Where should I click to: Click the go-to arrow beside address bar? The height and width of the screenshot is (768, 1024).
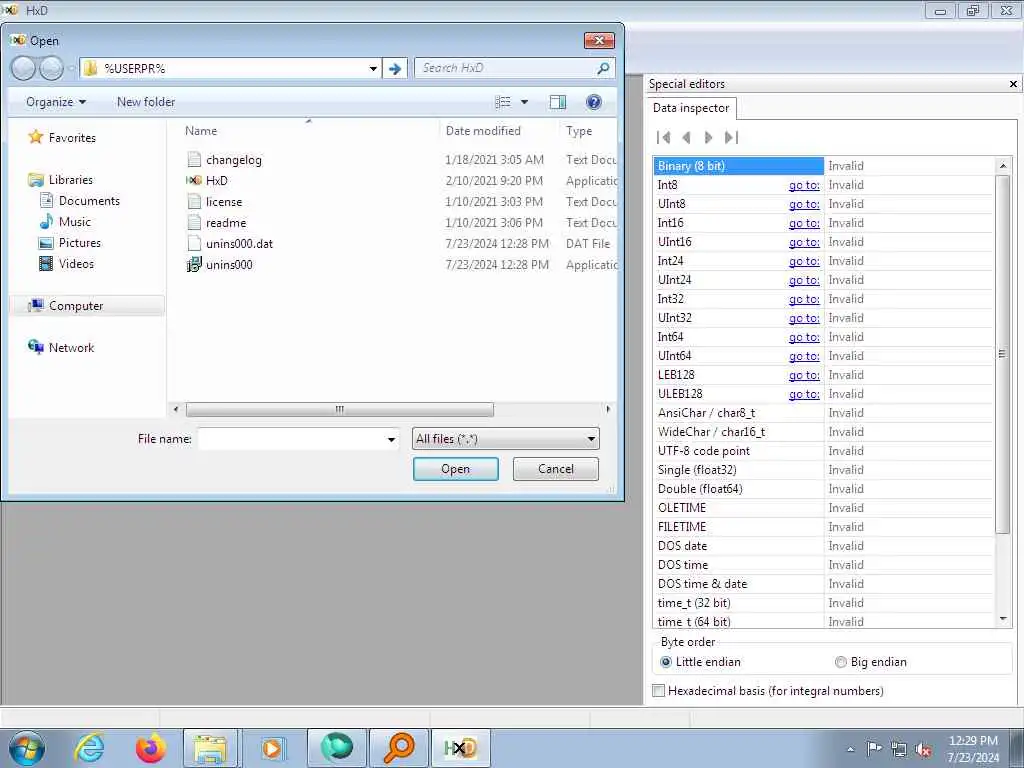(x=394, y=68)
